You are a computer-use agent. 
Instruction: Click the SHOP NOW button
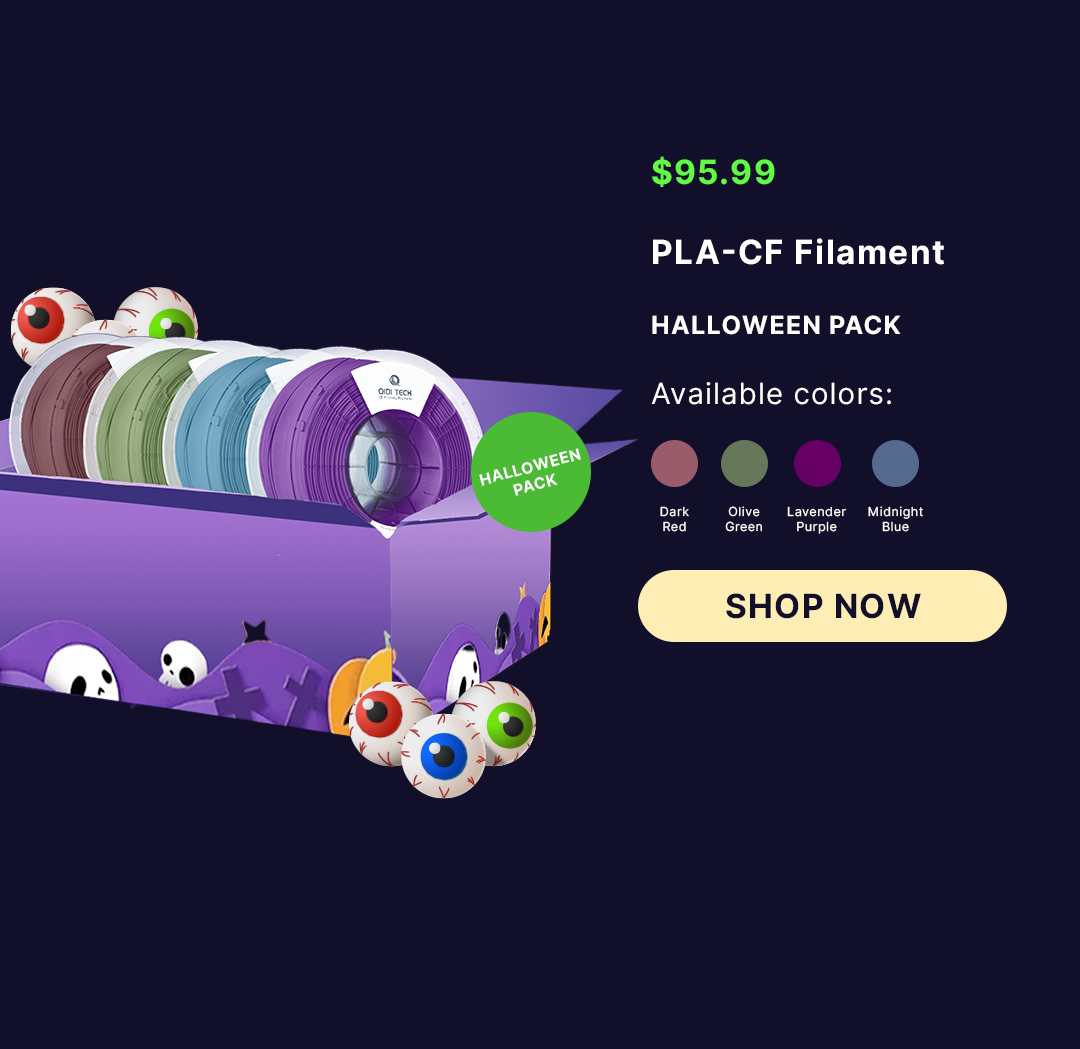822,606
